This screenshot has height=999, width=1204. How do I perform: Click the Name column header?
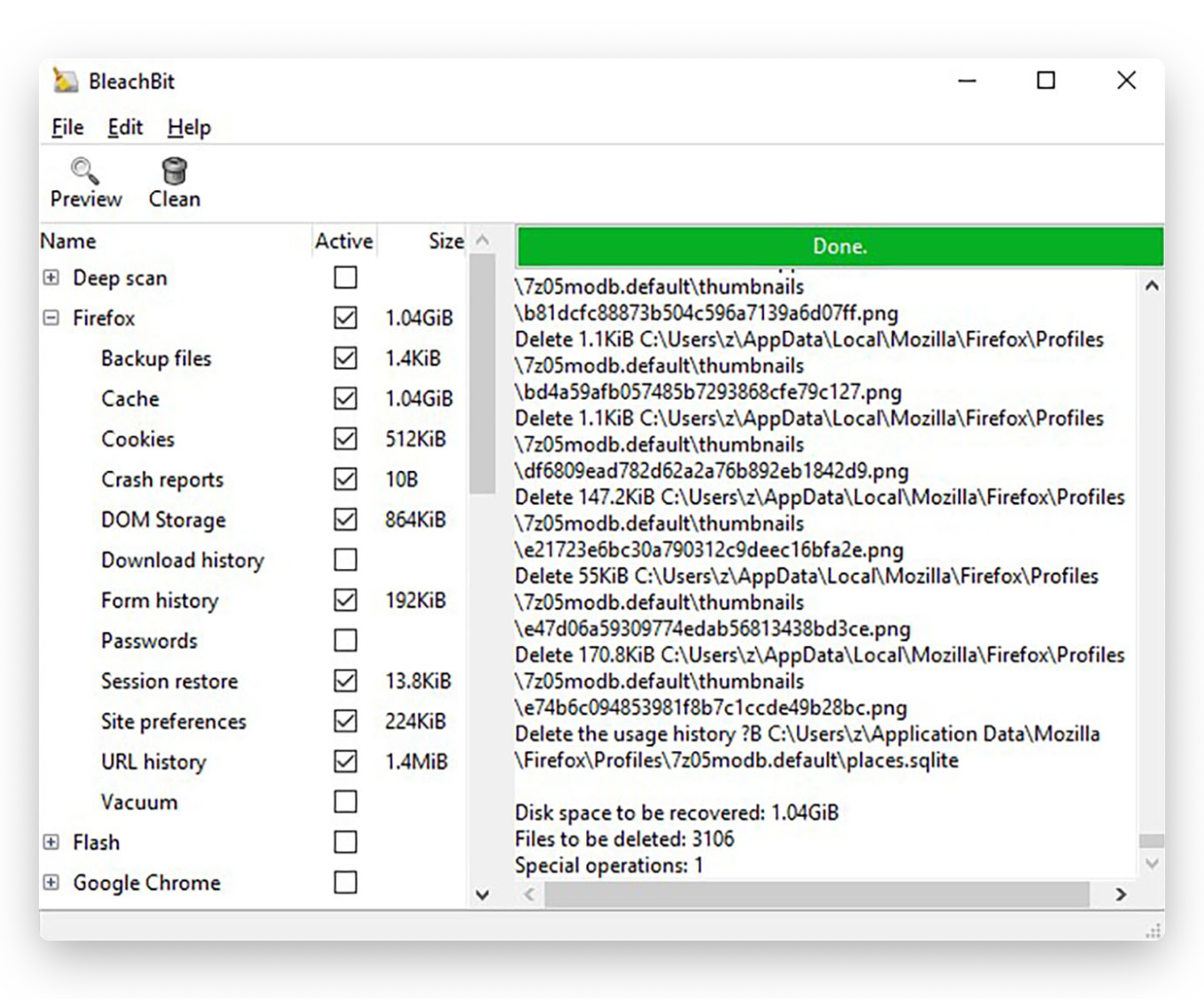pos(68,241)
